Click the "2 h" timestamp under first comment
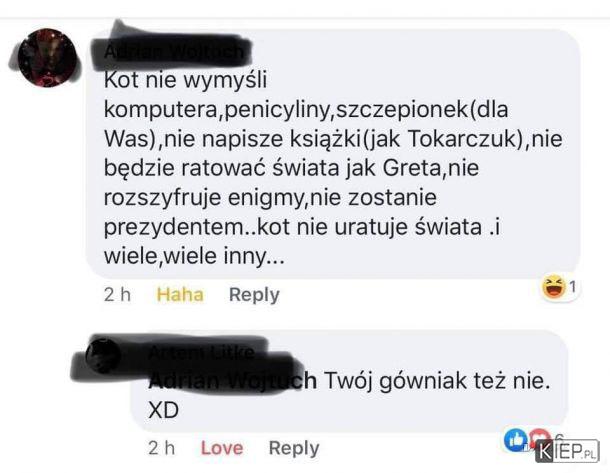The width and height of the screenshot is (610, 473). pyautogui.click(x=117, y=294)
